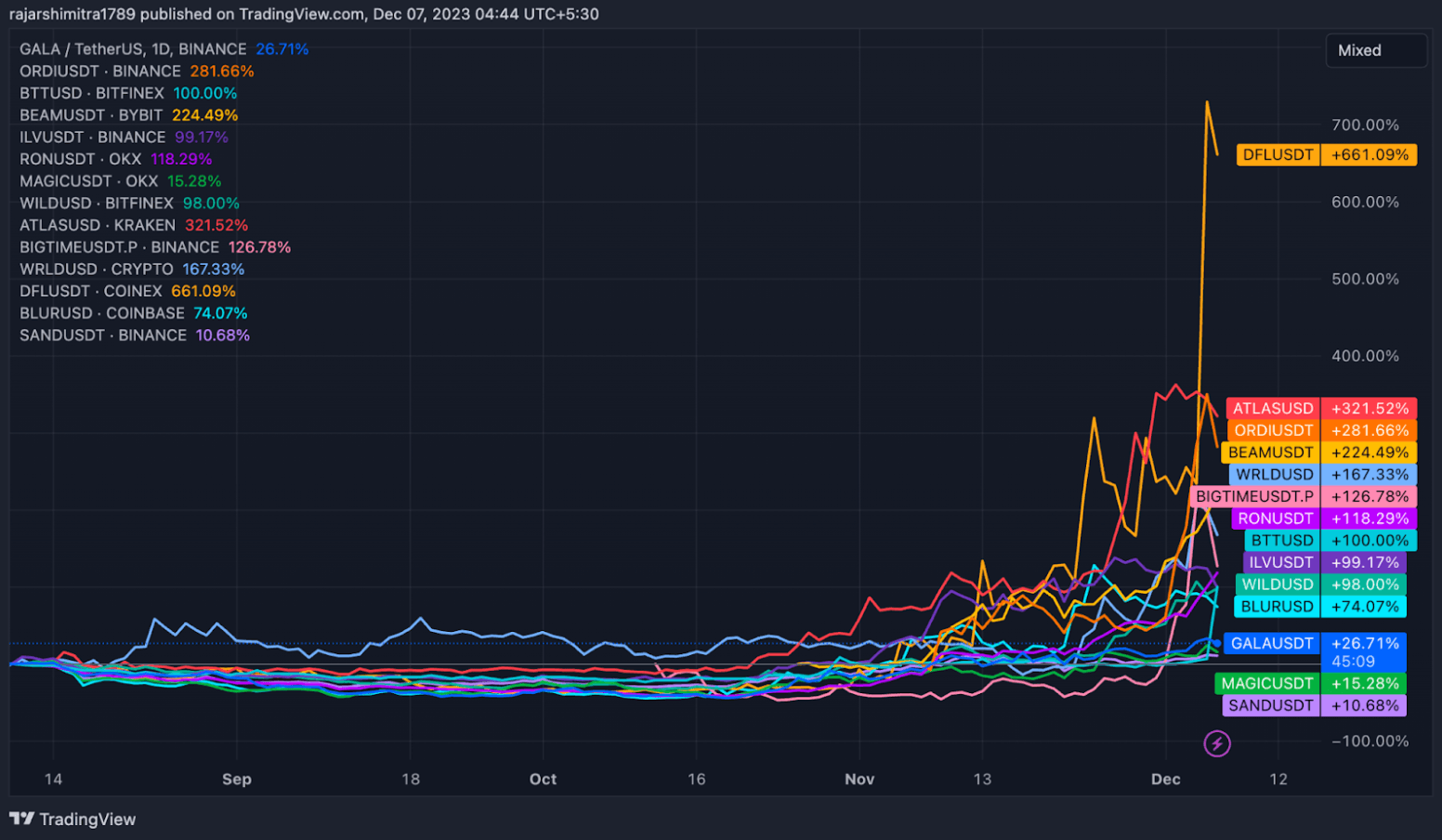This screenshot has width=1442, height=840.
Task: Click the Nov label on time axis
Action: click(x=859, y=779)
